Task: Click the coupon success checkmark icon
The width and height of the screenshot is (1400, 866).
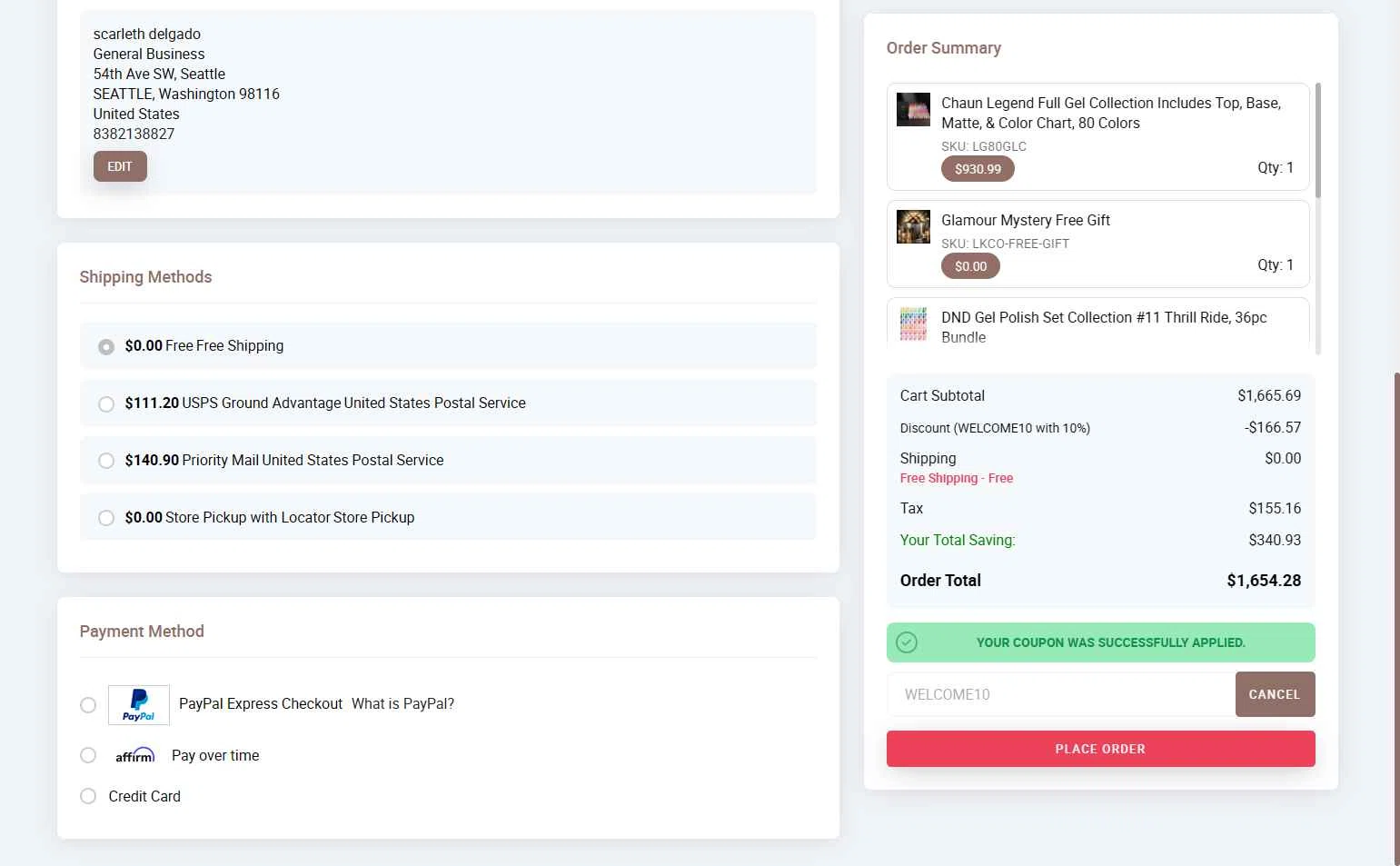Action: click(x=907, y=642)
